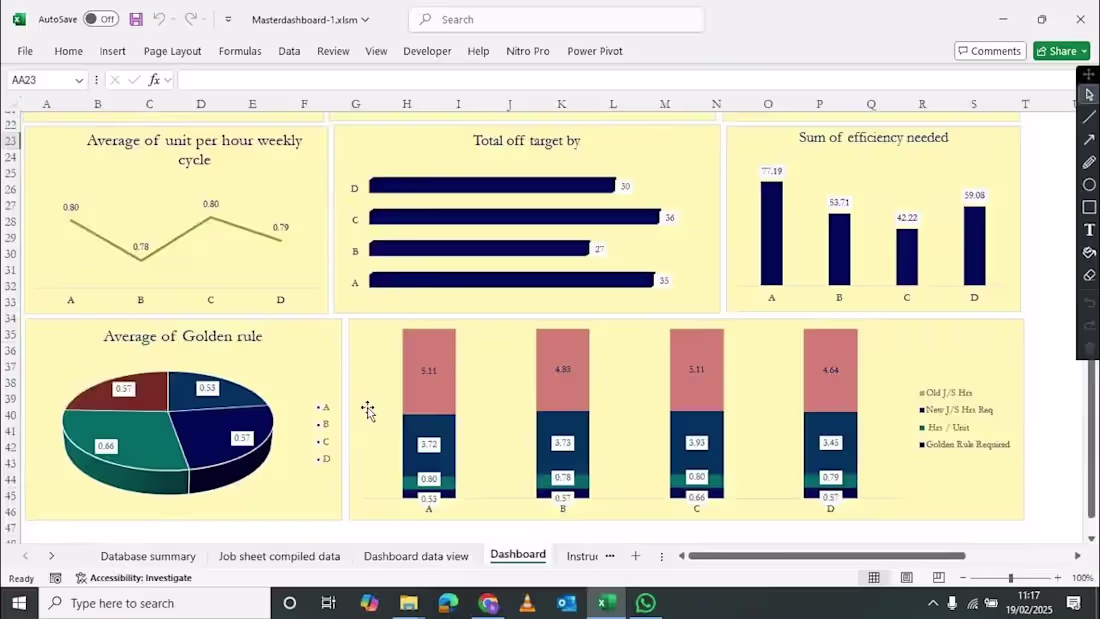
Task: Select the arrow drawing tool
Action: (x=1090, y=139)
